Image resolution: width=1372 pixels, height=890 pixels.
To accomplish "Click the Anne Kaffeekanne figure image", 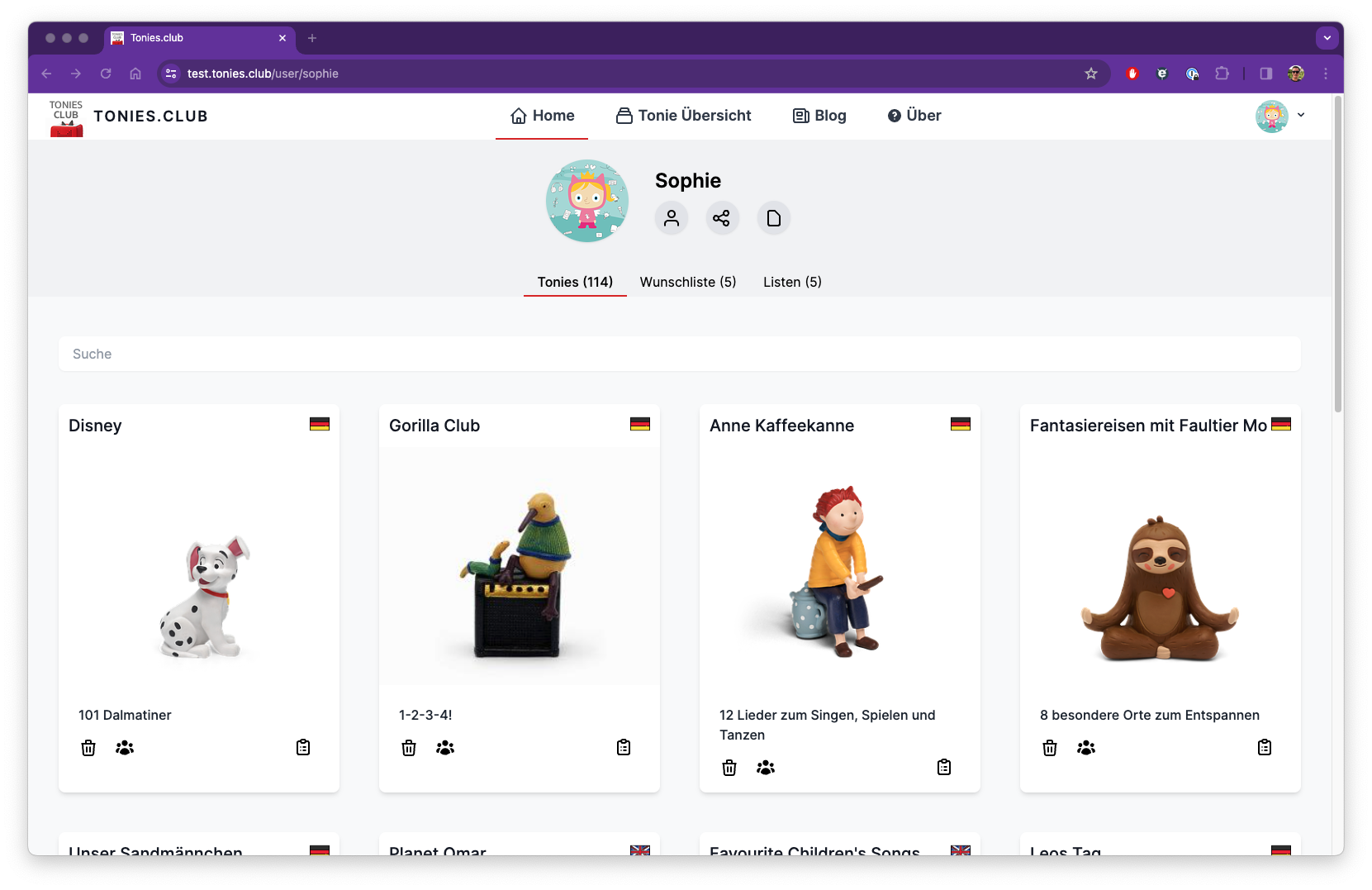I will tap(836, 570).
